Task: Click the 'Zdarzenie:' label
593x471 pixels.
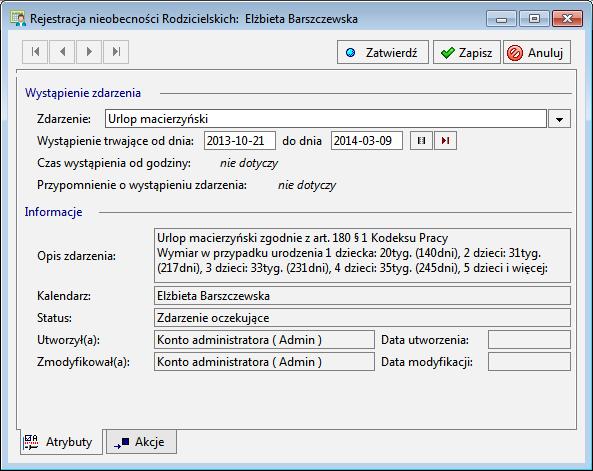Action: coord(64,119)
